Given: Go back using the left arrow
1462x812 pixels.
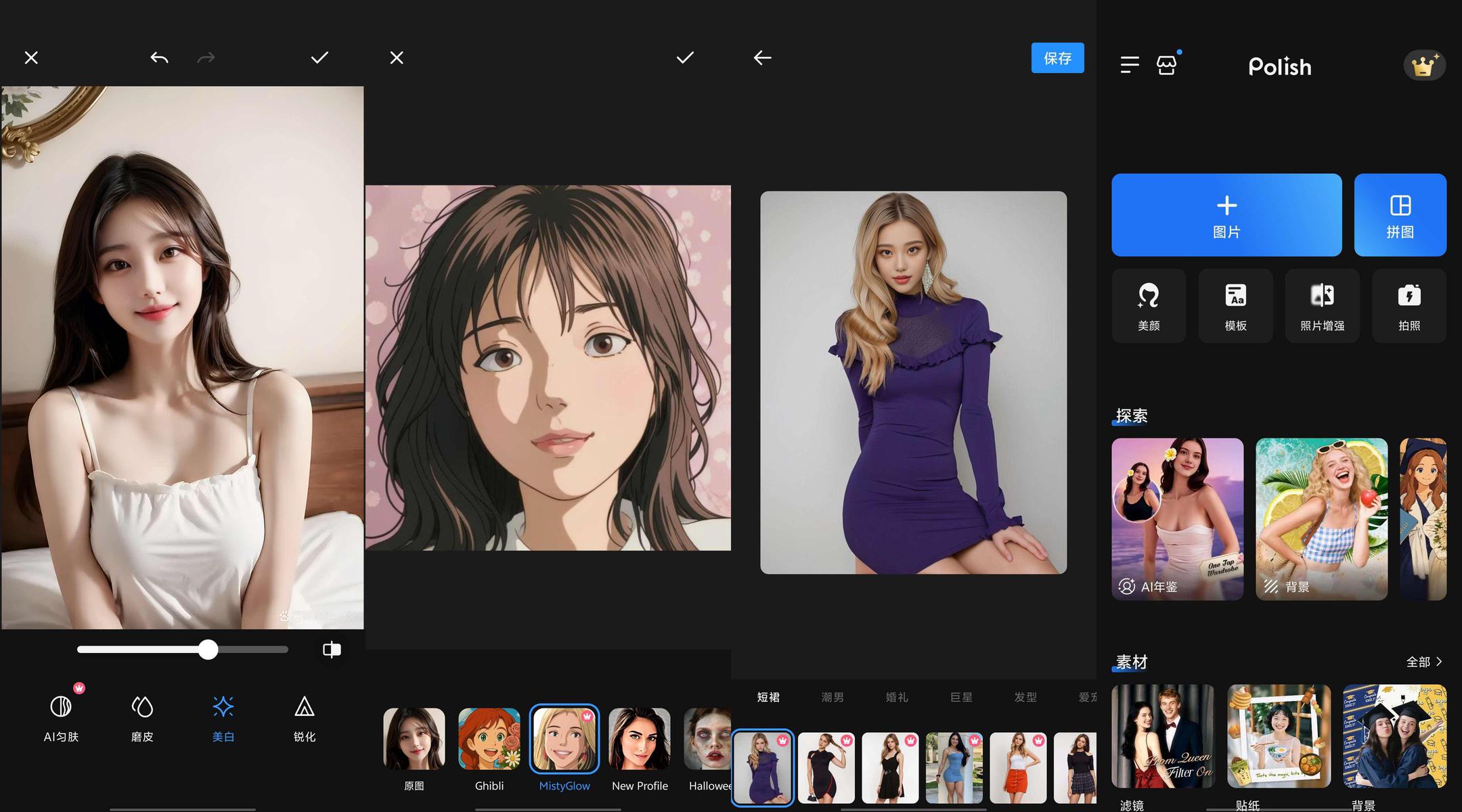Looking at the screenshot, I should pyautogui.click(x=763, y=58).
